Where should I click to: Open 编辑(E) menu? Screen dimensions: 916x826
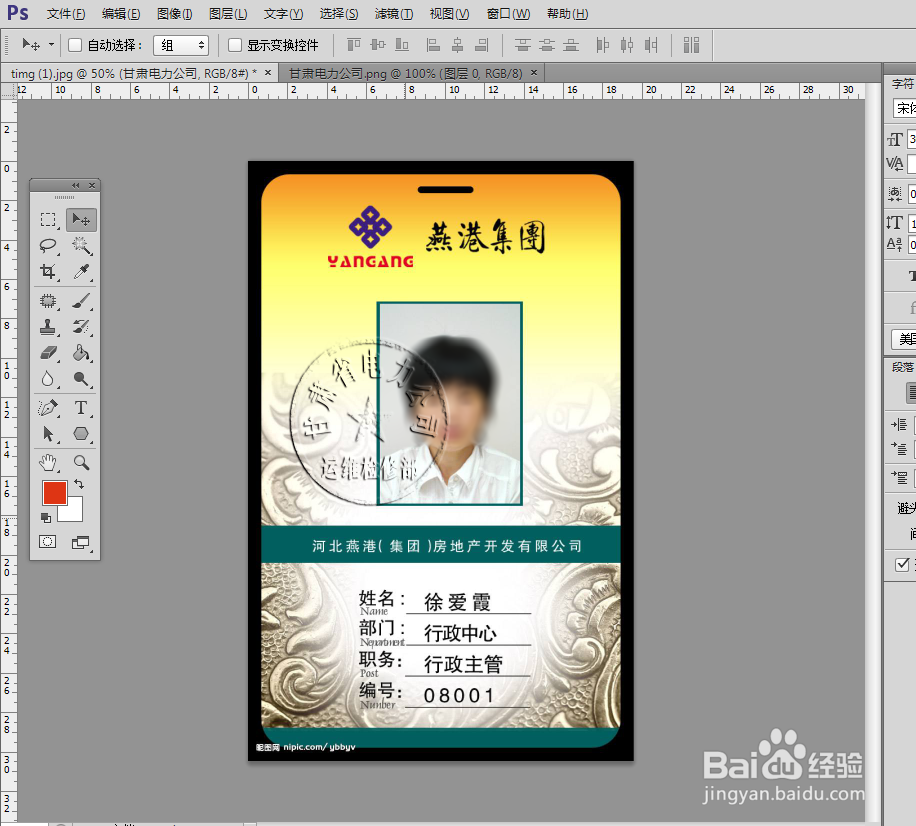(x=121, y=13)
